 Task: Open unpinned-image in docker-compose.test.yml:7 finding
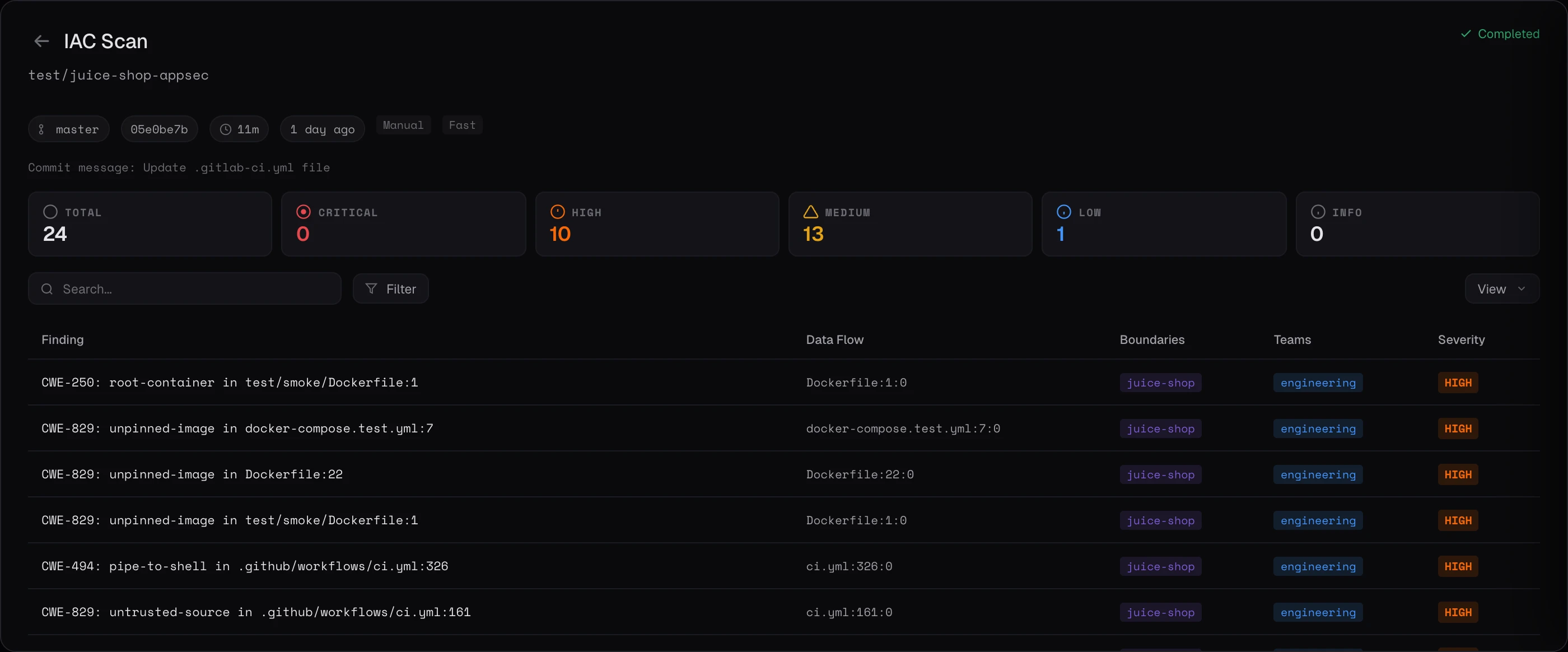(237, 428)
